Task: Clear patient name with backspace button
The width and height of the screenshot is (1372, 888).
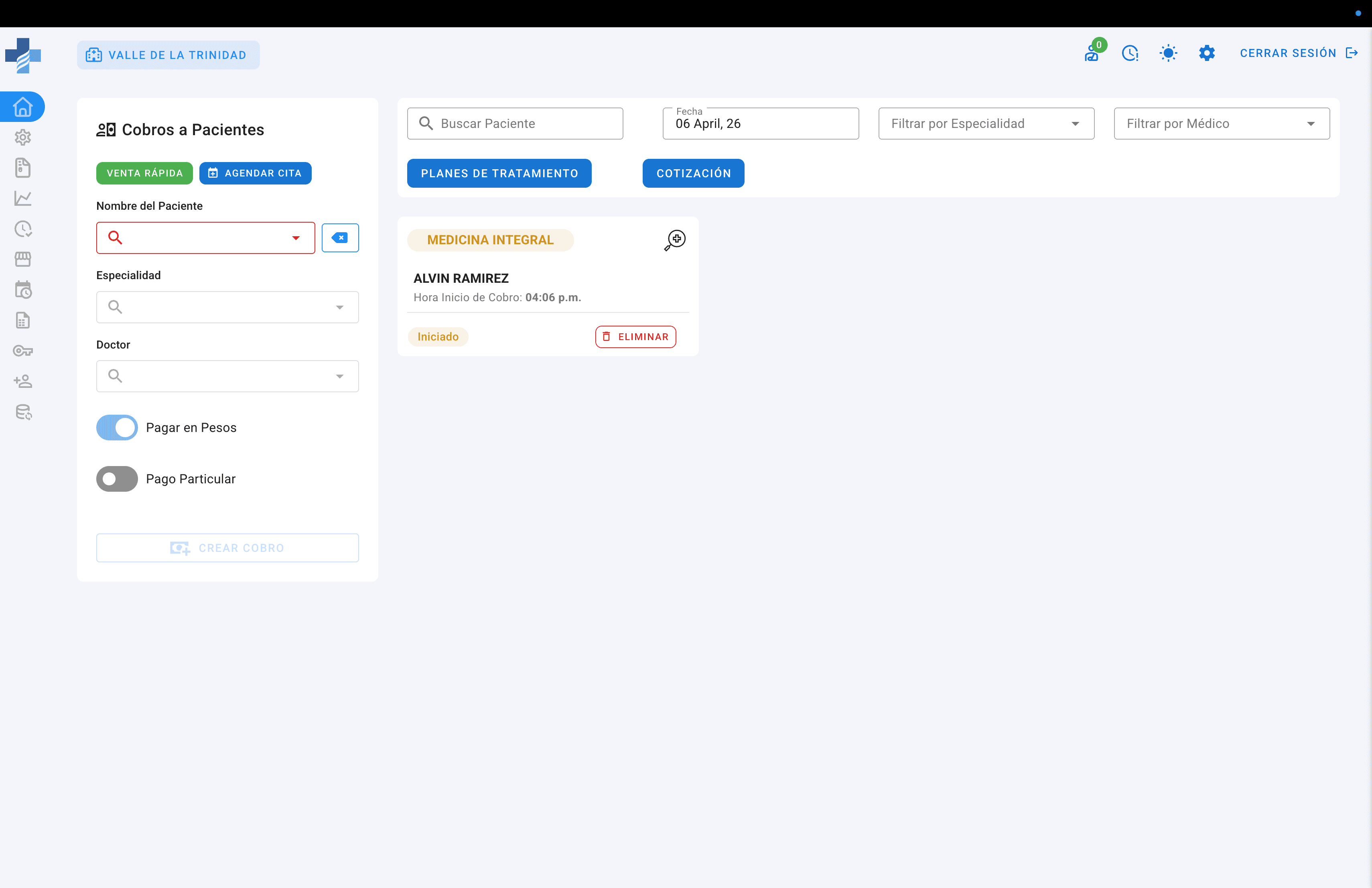Action: click(340, 238)
